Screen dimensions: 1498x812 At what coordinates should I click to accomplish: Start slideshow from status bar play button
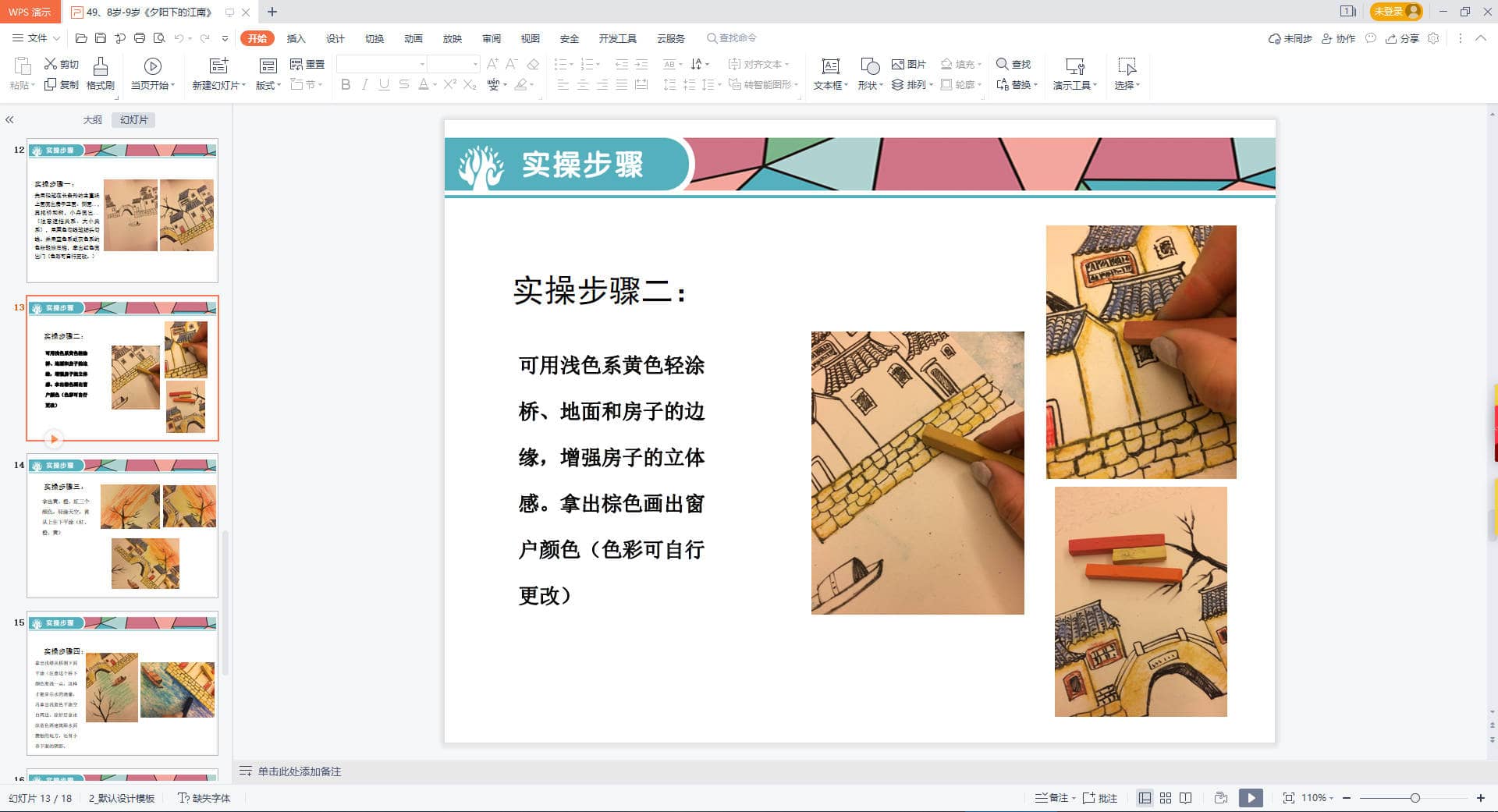click(x=1251, y=798)
